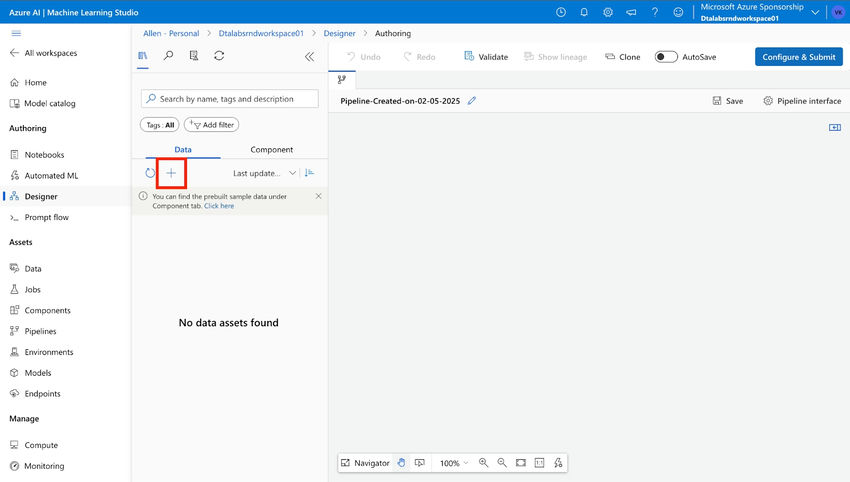Open the search panel magnifier icon
850x482 pixels.
(x=169, y=56)
